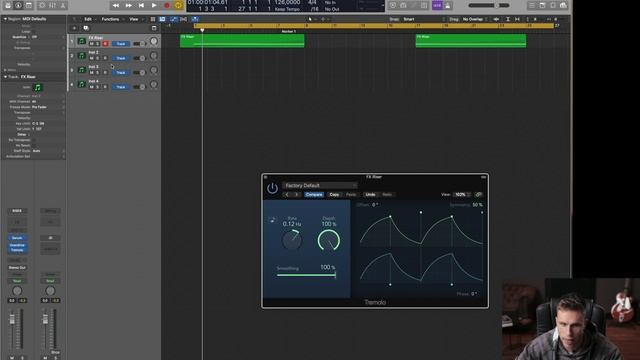Screen dimensions: 640x360
Task: Click the Catch Playhead button
Action: 195,19
